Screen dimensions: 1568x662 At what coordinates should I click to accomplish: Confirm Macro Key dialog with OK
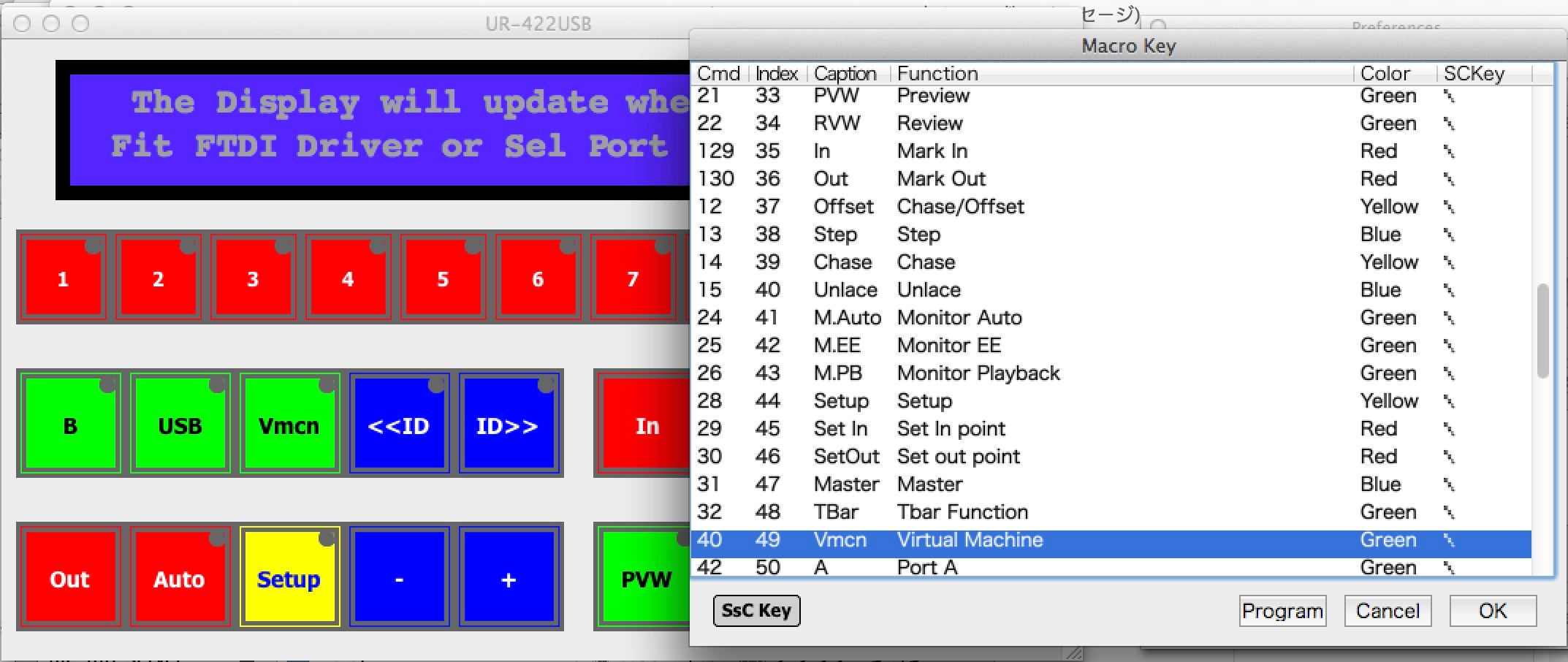[1493, 611]
